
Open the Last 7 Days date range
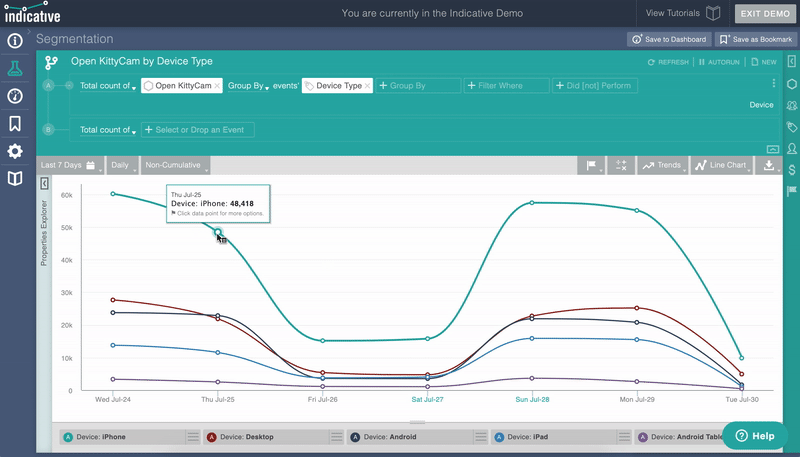71,165
